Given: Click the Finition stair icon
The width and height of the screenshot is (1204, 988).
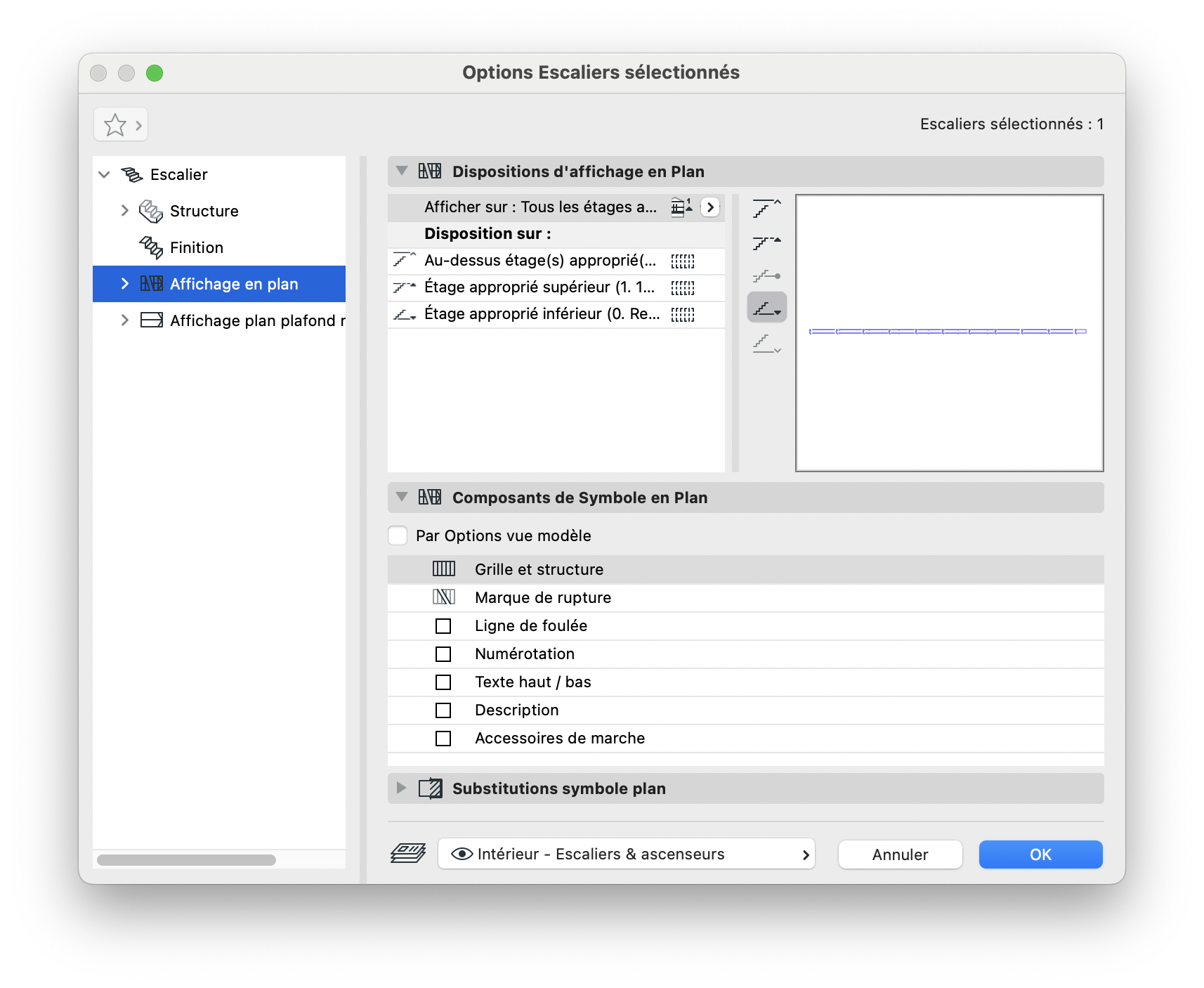Looking at the screenshot, I should (151, 247).
